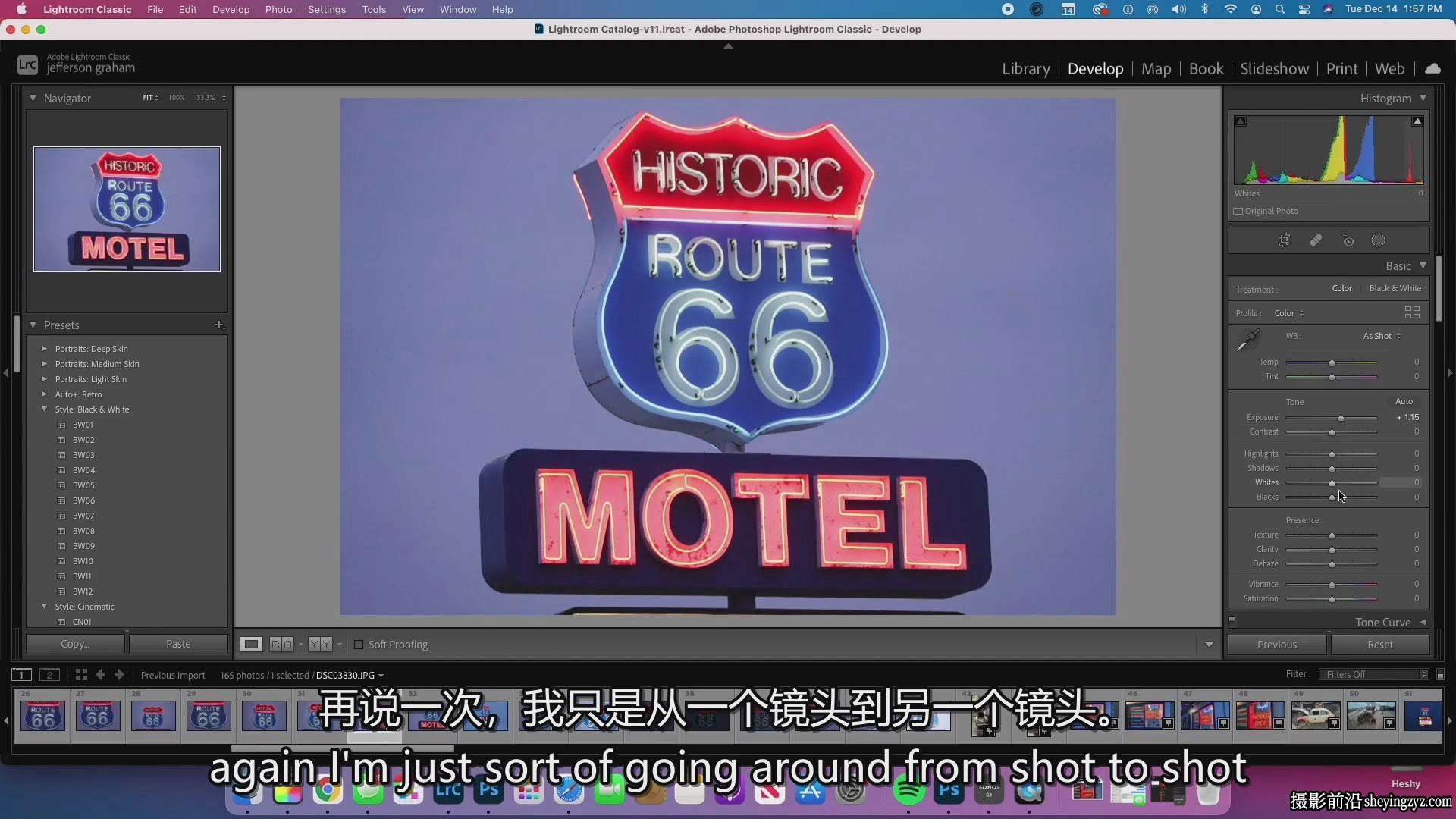Screen dimensions: 1456x819
Task: Toggle highlight clipping indicator in histogram
Action: 1417,121
